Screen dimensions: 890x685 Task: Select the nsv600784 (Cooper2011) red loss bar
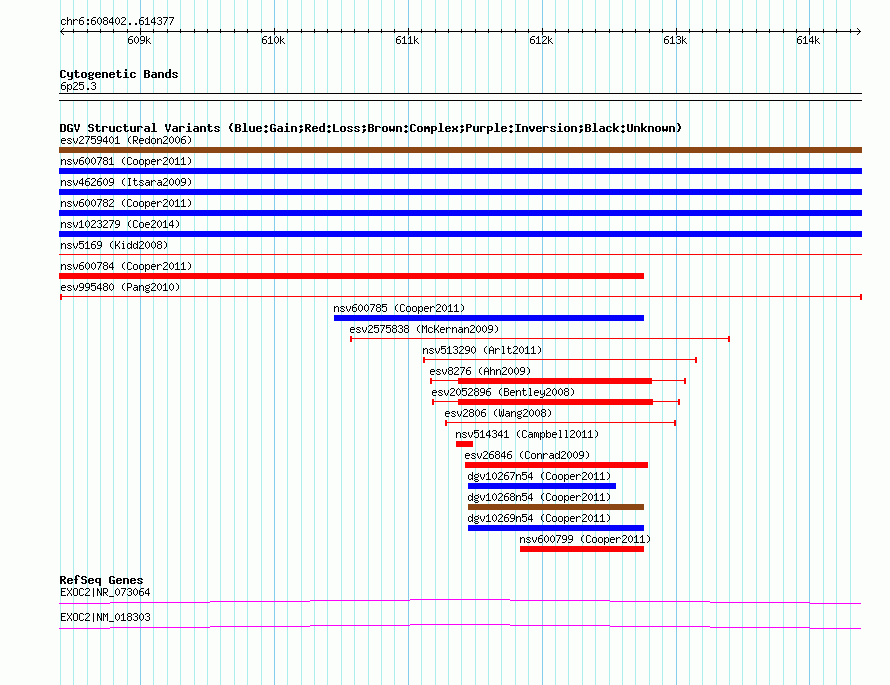coord(351,276)
